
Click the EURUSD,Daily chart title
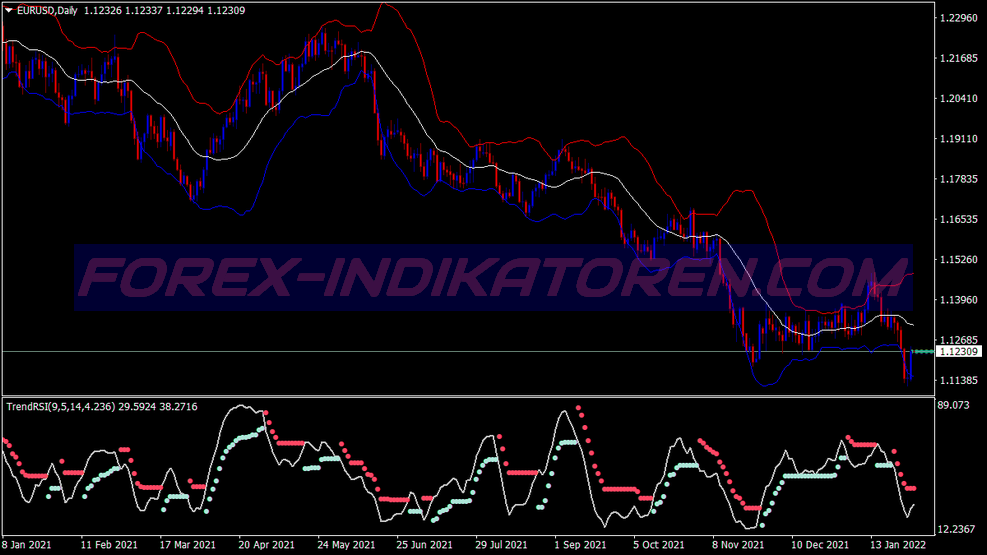(x=47, y=10)
